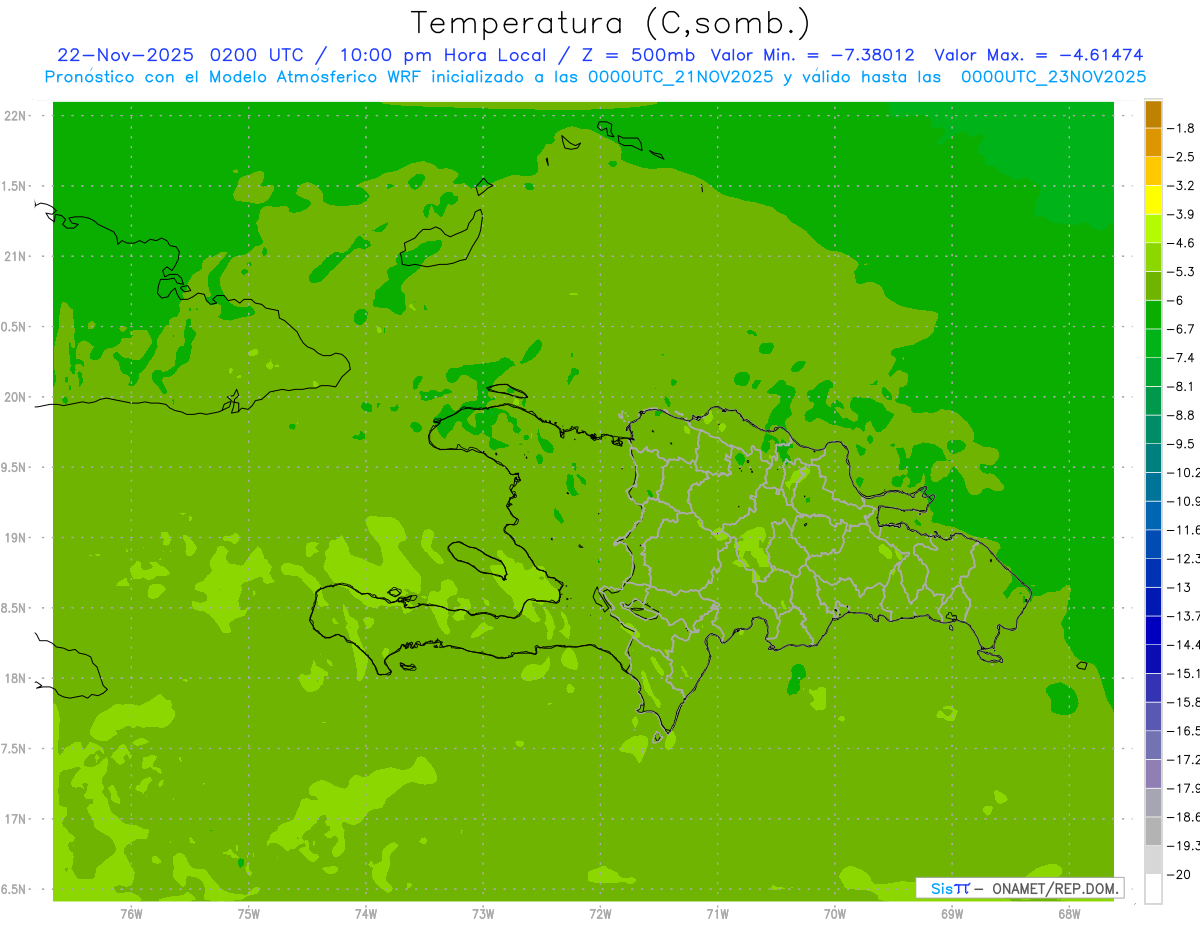Click the '75W' longitude label
Image resolution: width=1200 pixels, height=927 pixels.
point(249,913)
